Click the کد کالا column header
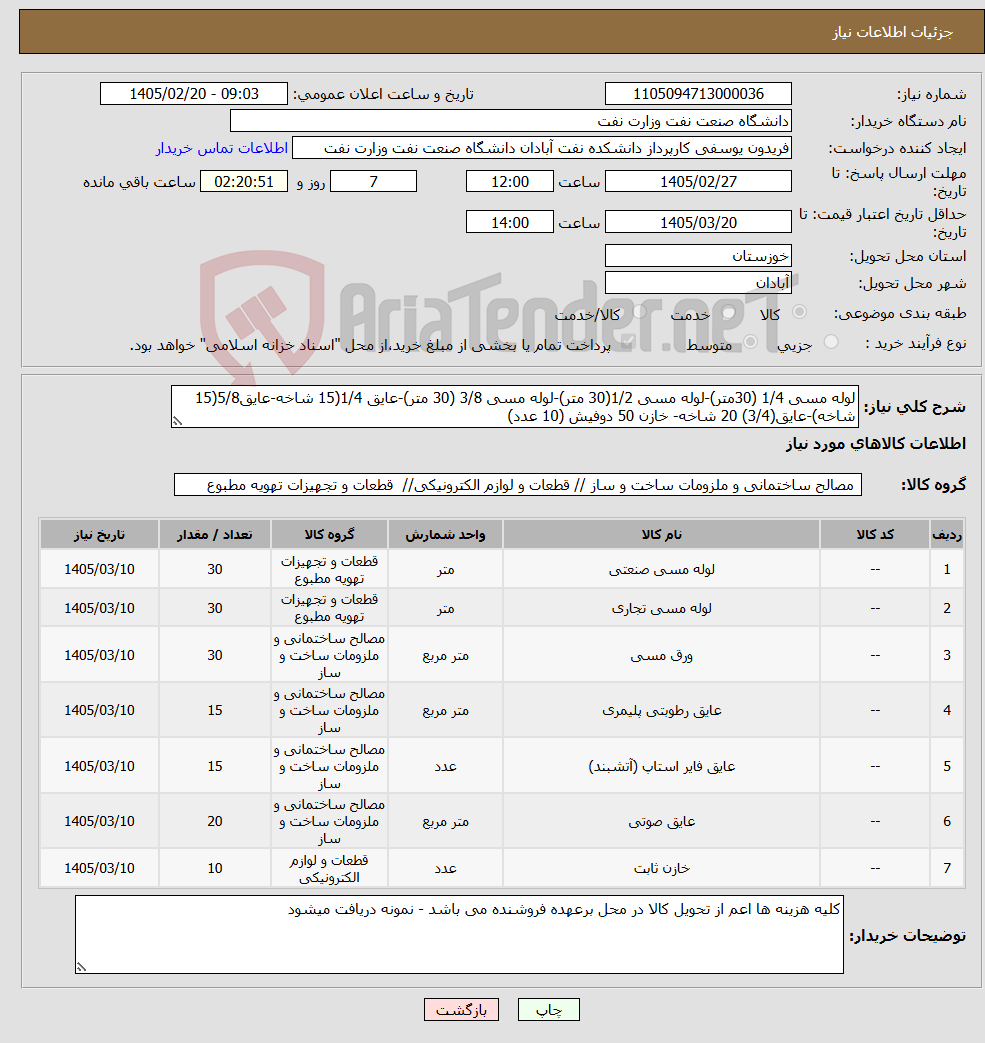Screen dimensions: 985x1043 (875, 535)
